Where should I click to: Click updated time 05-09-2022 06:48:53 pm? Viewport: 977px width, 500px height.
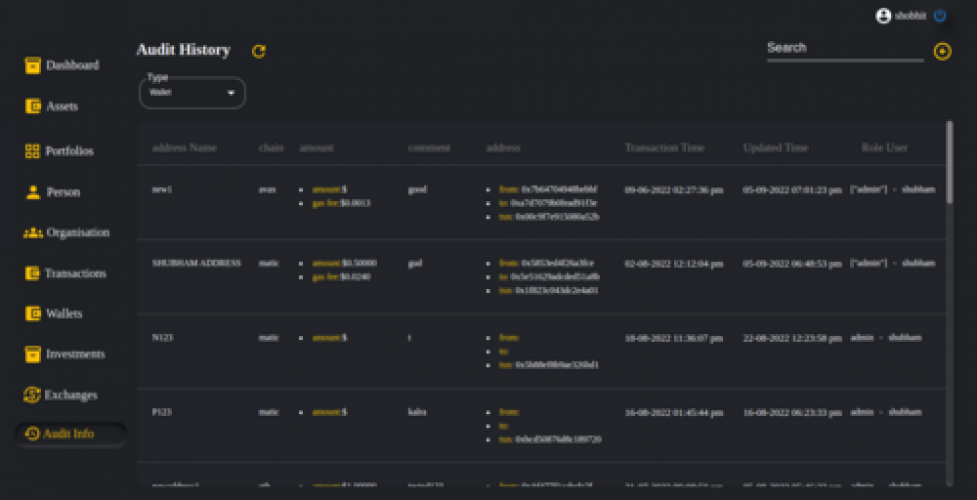[792, 264]
